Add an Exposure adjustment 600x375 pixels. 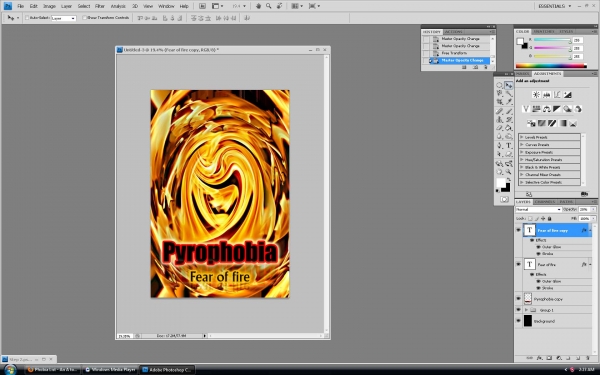click(567, 95)
